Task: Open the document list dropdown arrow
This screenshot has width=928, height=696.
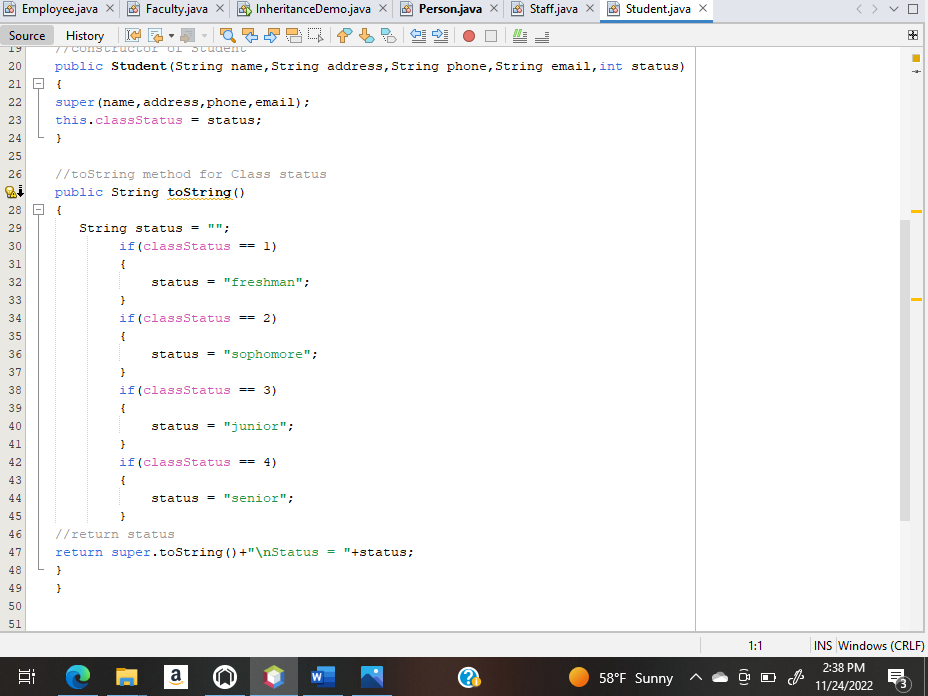Action: [x=894, y=8]
